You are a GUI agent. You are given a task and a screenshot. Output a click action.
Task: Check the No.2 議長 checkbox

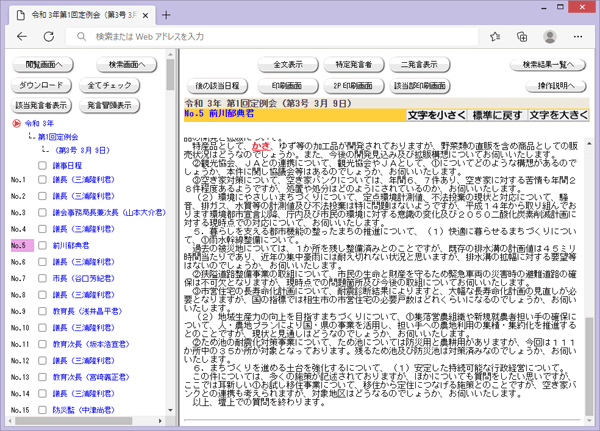pyautogui.click(x=42, y=196)
